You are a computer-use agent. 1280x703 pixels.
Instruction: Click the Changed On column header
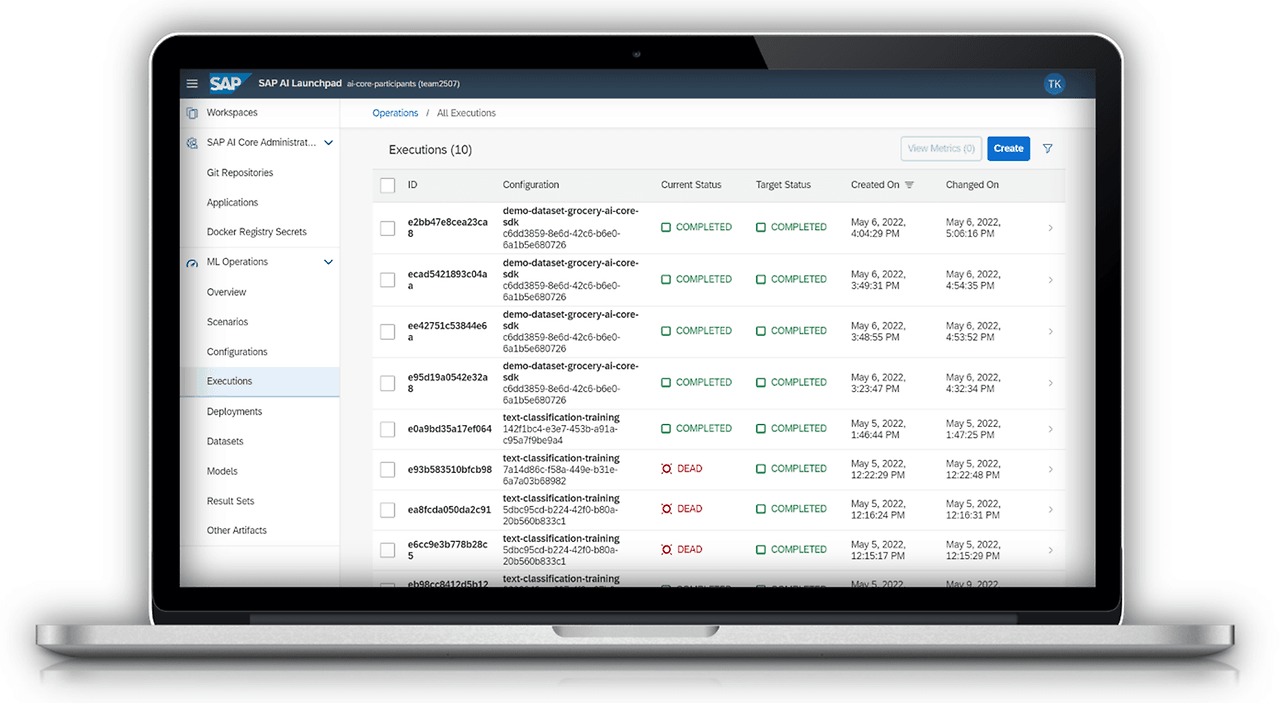pyautogui.click(x=972, y=185)
